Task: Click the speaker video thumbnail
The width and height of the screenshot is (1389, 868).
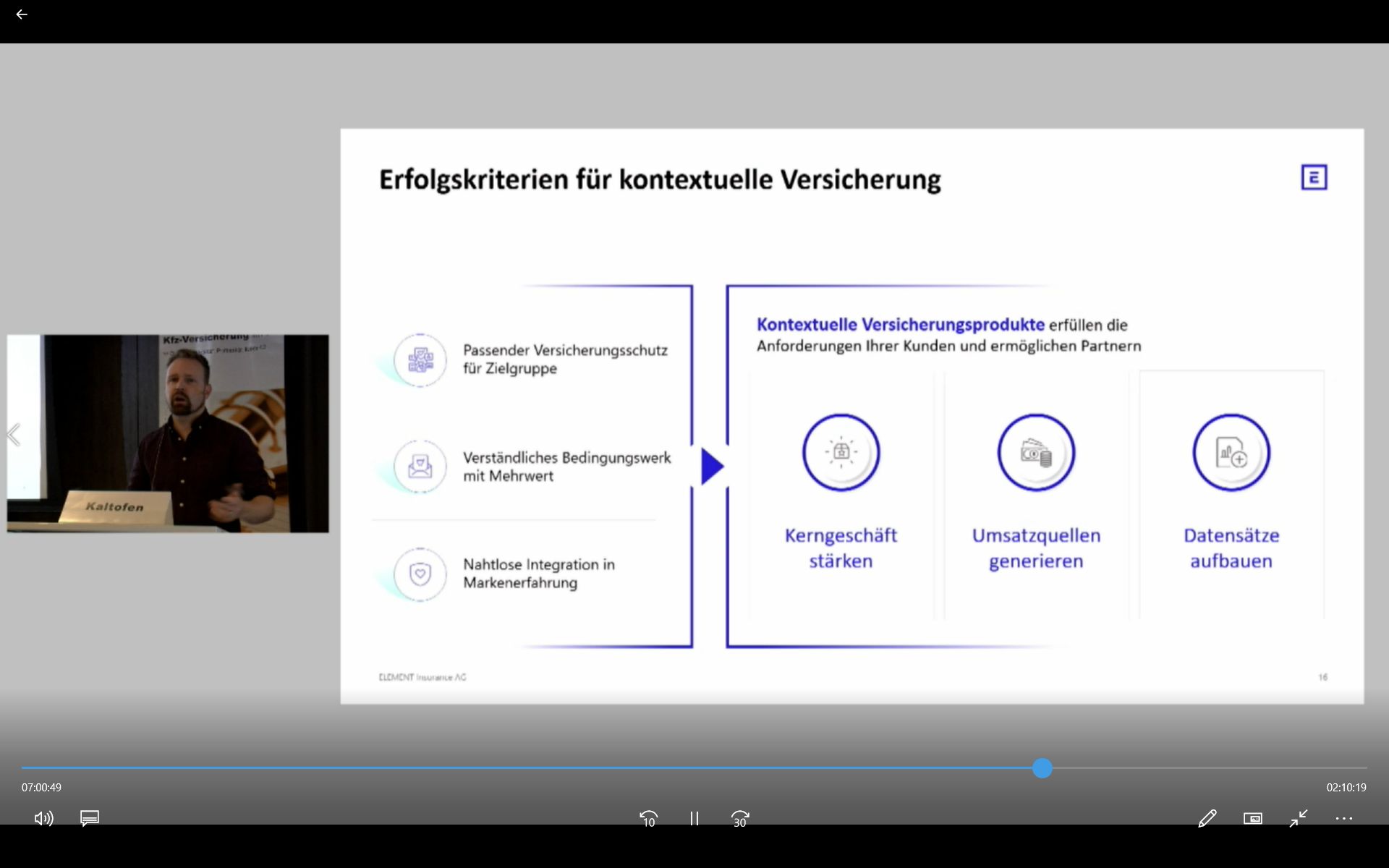Action: click(x=168, y=433)
